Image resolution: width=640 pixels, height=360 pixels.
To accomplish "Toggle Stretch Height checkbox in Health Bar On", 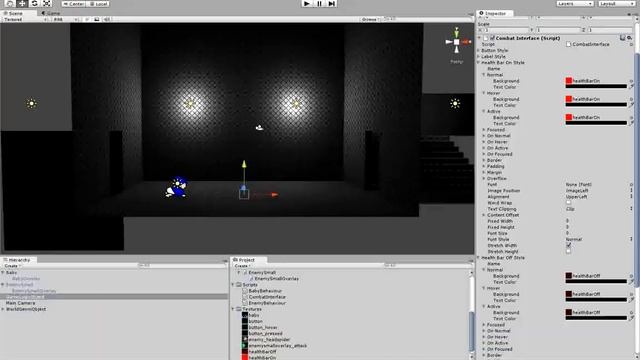I will coord(568,251).
